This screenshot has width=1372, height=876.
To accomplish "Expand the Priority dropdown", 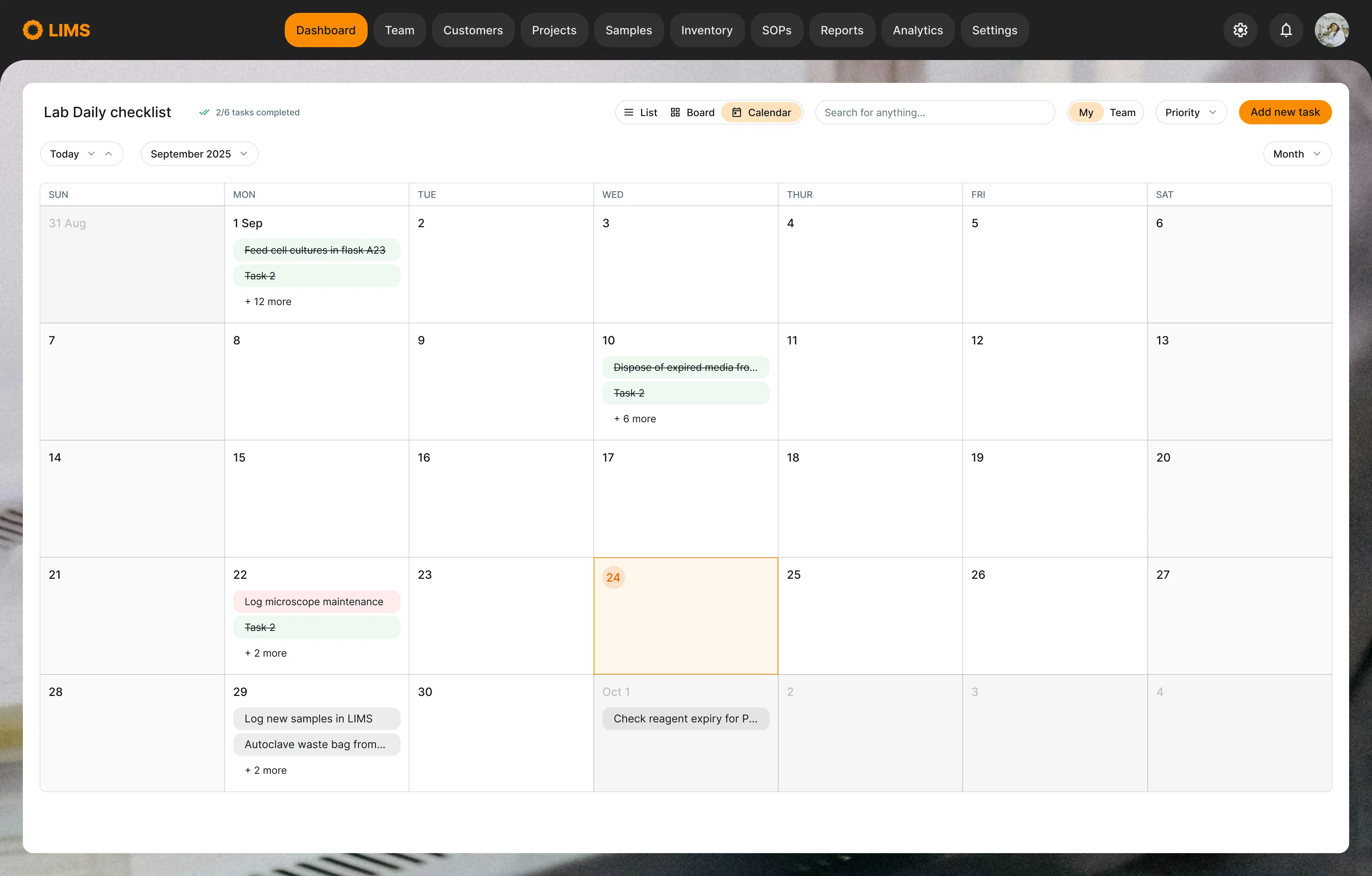I will [x=1190, y=112].
